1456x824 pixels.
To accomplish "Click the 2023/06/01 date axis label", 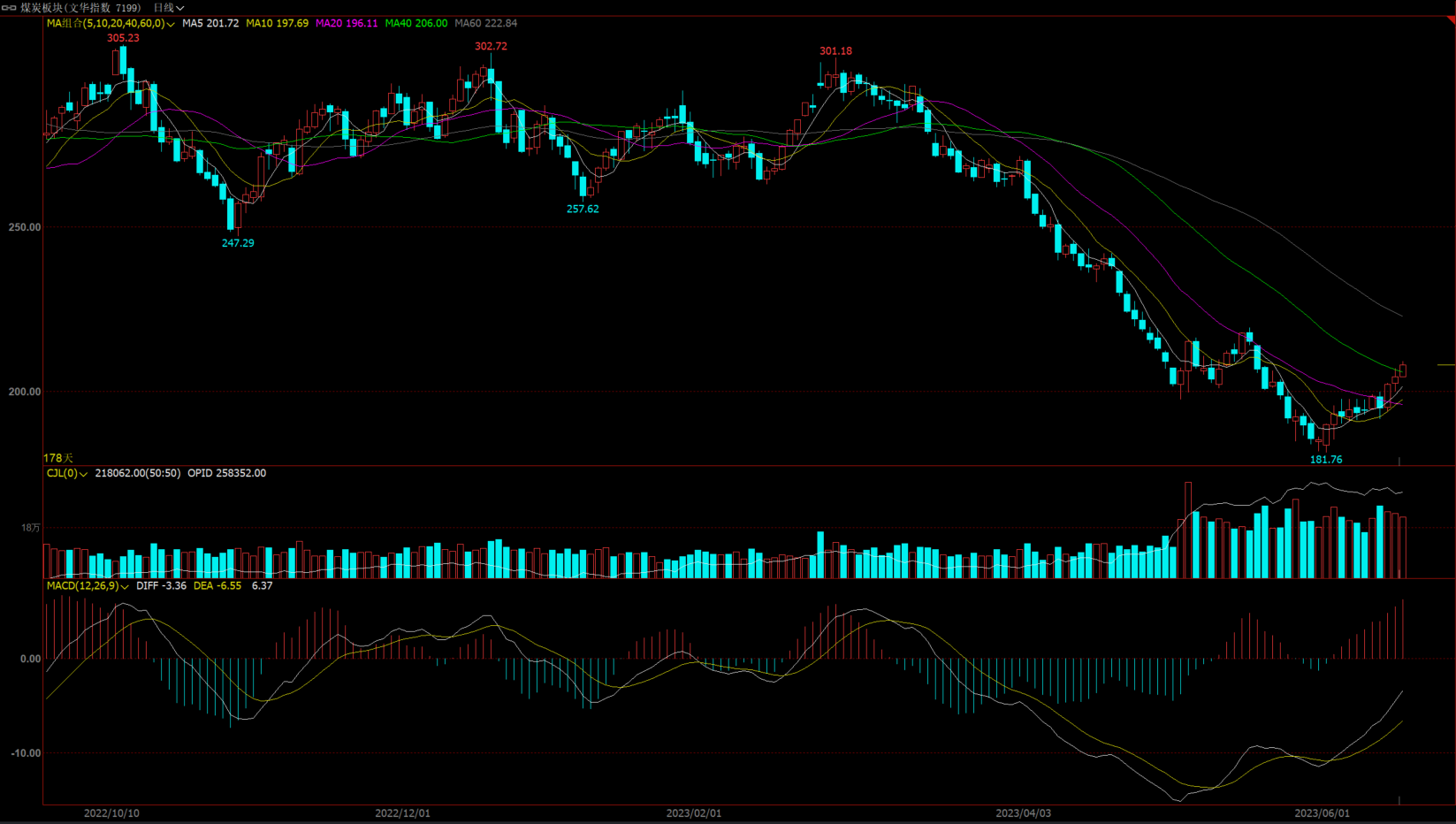I will point(1323,813).
